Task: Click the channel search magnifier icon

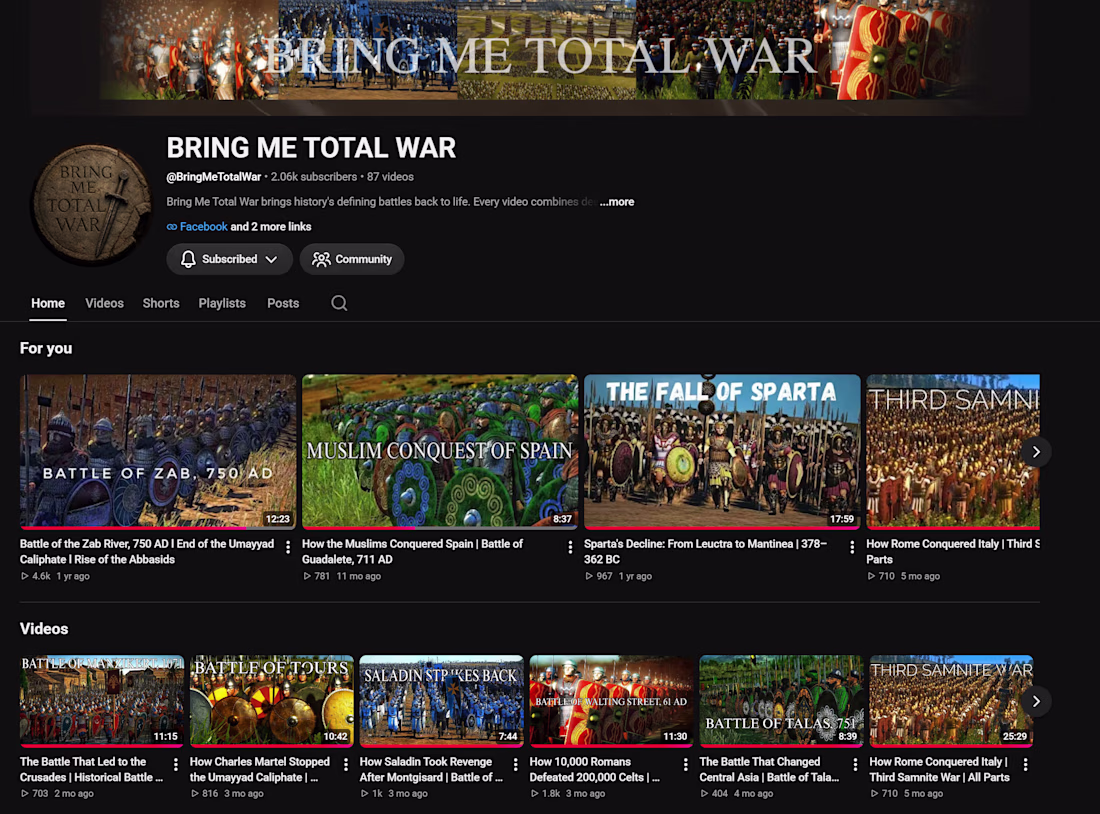Action: pos(339,303)
